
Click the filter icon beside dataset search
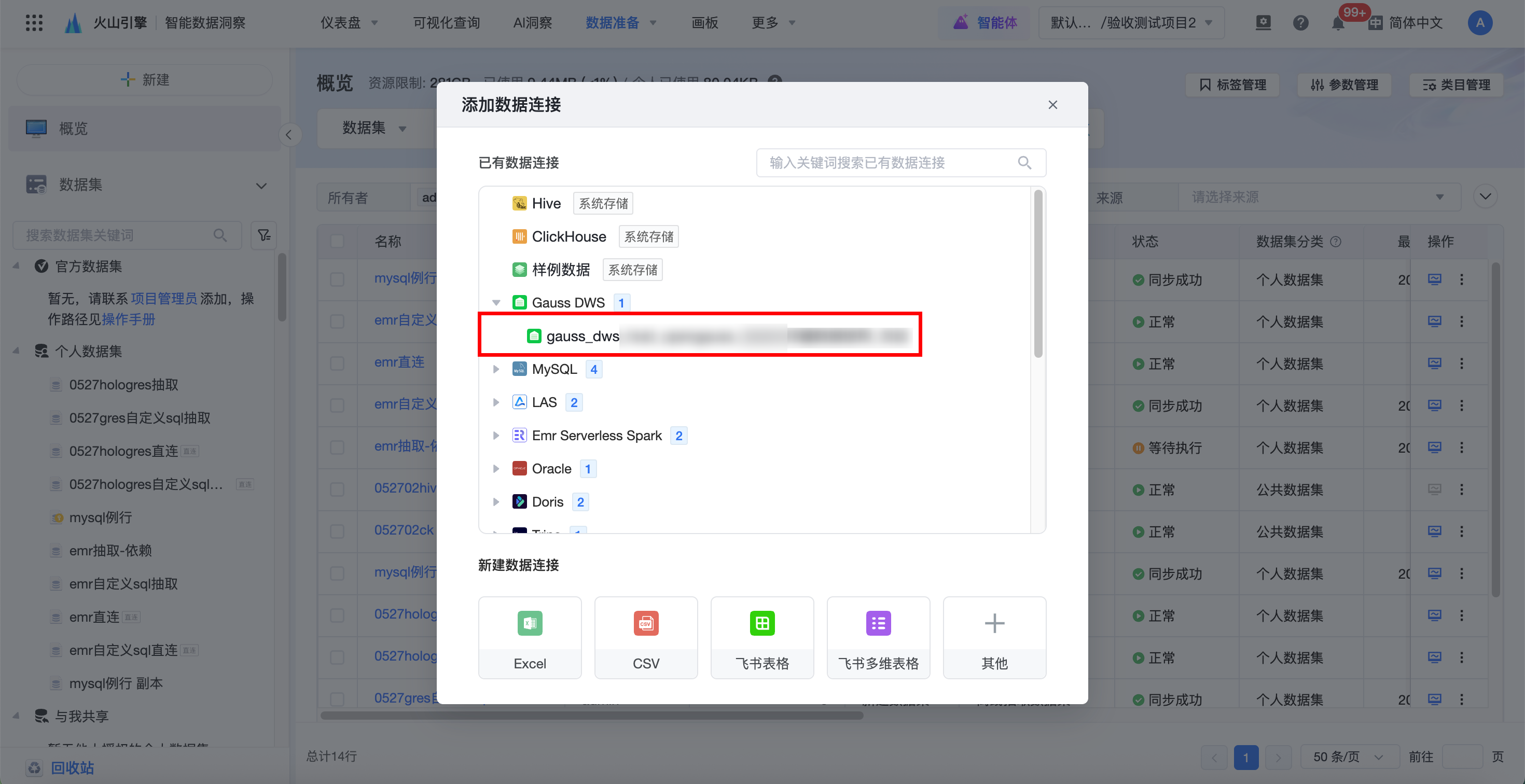point(264,235)
